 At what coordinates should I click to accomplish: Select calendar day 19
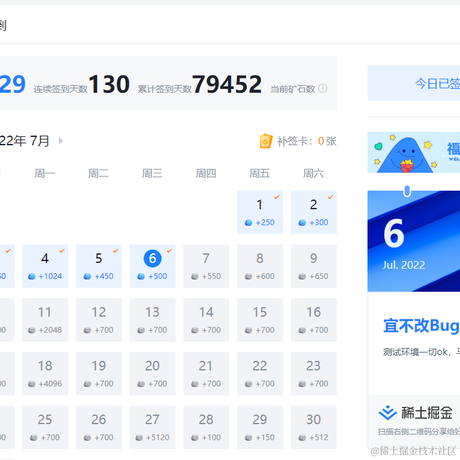pos(99,374)
